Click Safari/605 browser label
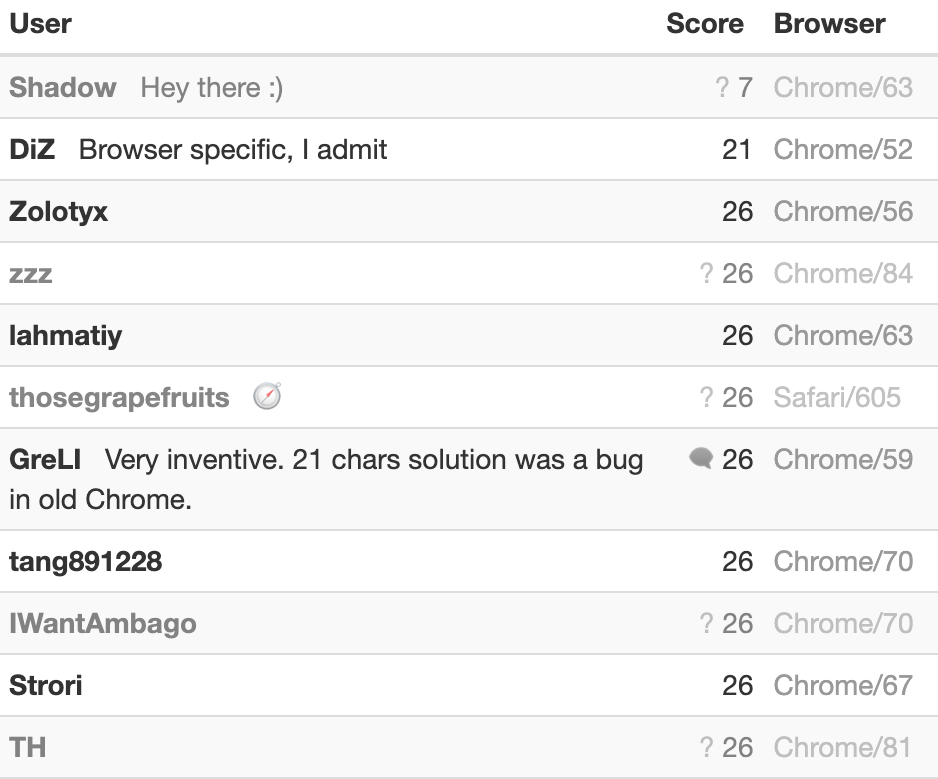This screenshot has height=779, width=938. pyautogui.click(x=837, y=397)
